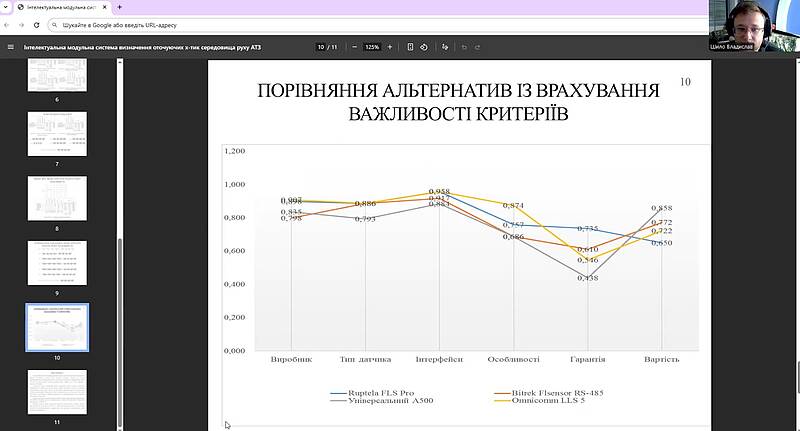
Task: Click the thumbnail panel scrollbar
Action: point(120,332)
